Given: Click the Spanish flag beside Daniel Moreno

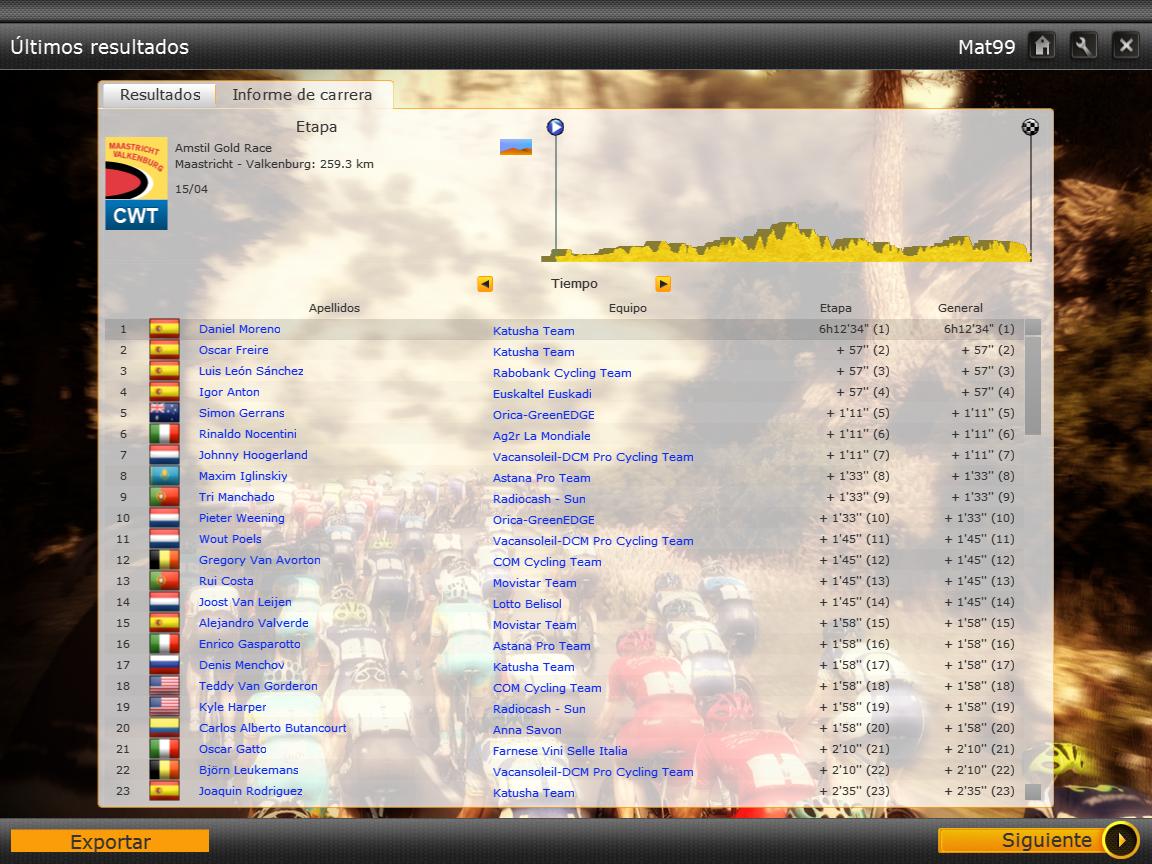Looking at the screenshot, I should tap(164, 329).
